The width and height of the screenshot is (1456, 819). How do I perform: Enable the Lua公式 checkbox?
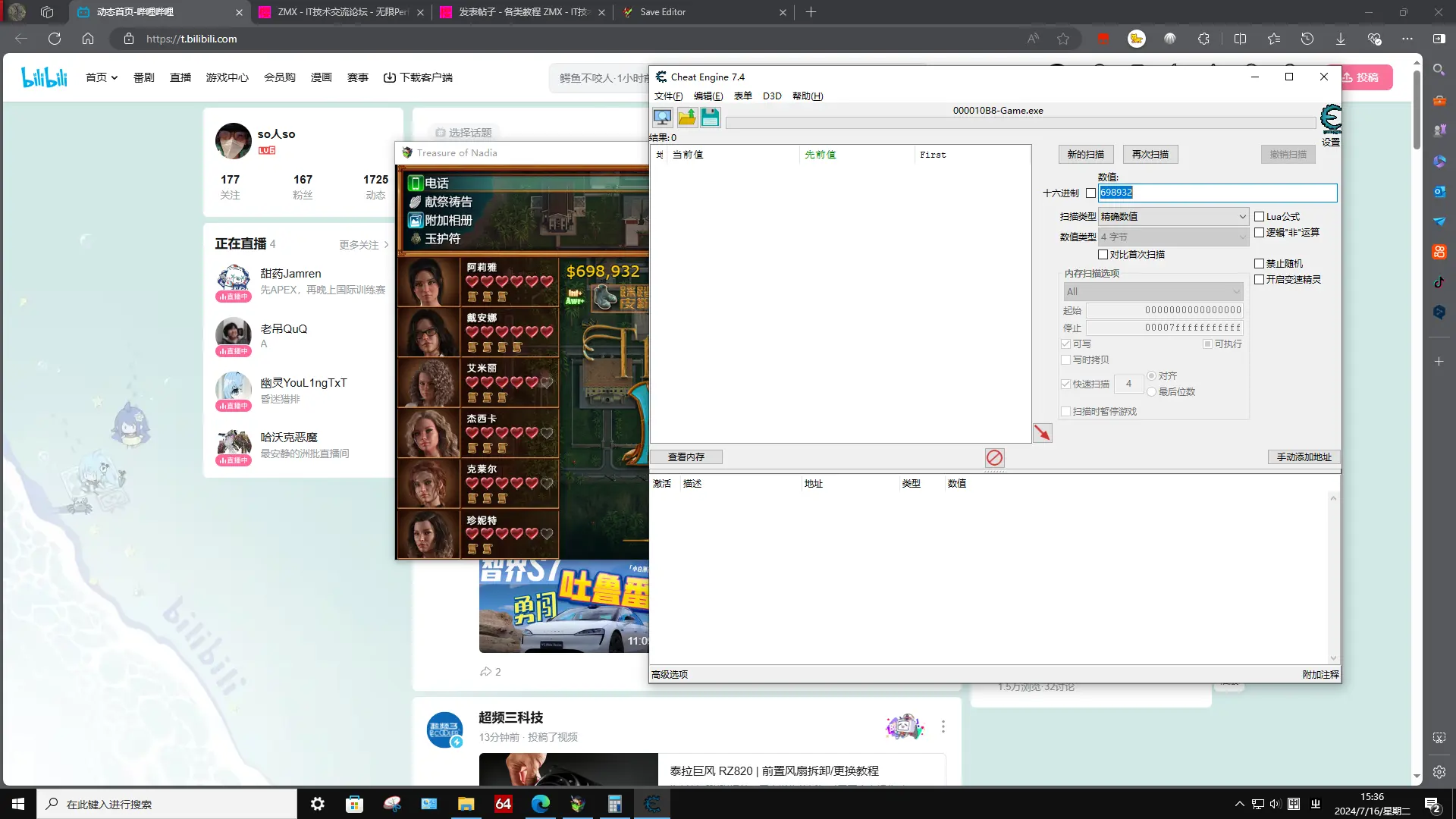point(1259,217)
